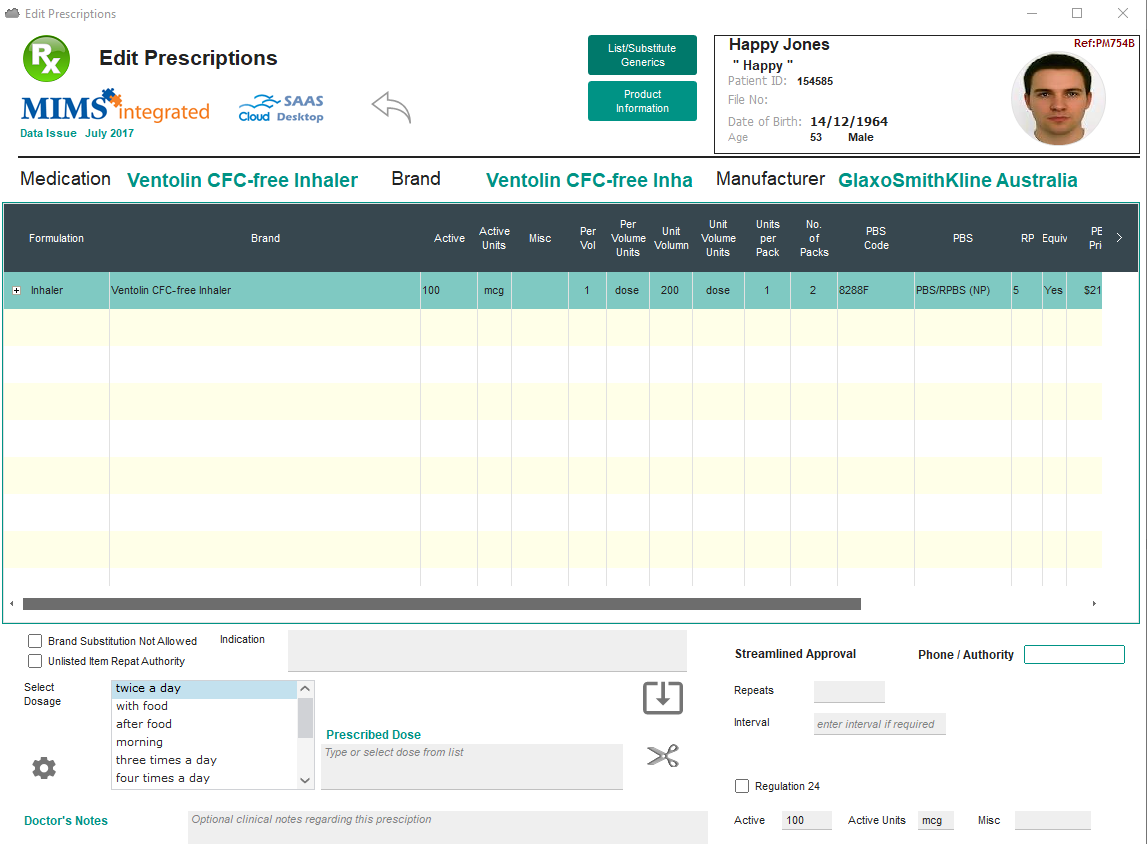Click the Units per Pack column header
1147x844 pixels.
[767, 238]
